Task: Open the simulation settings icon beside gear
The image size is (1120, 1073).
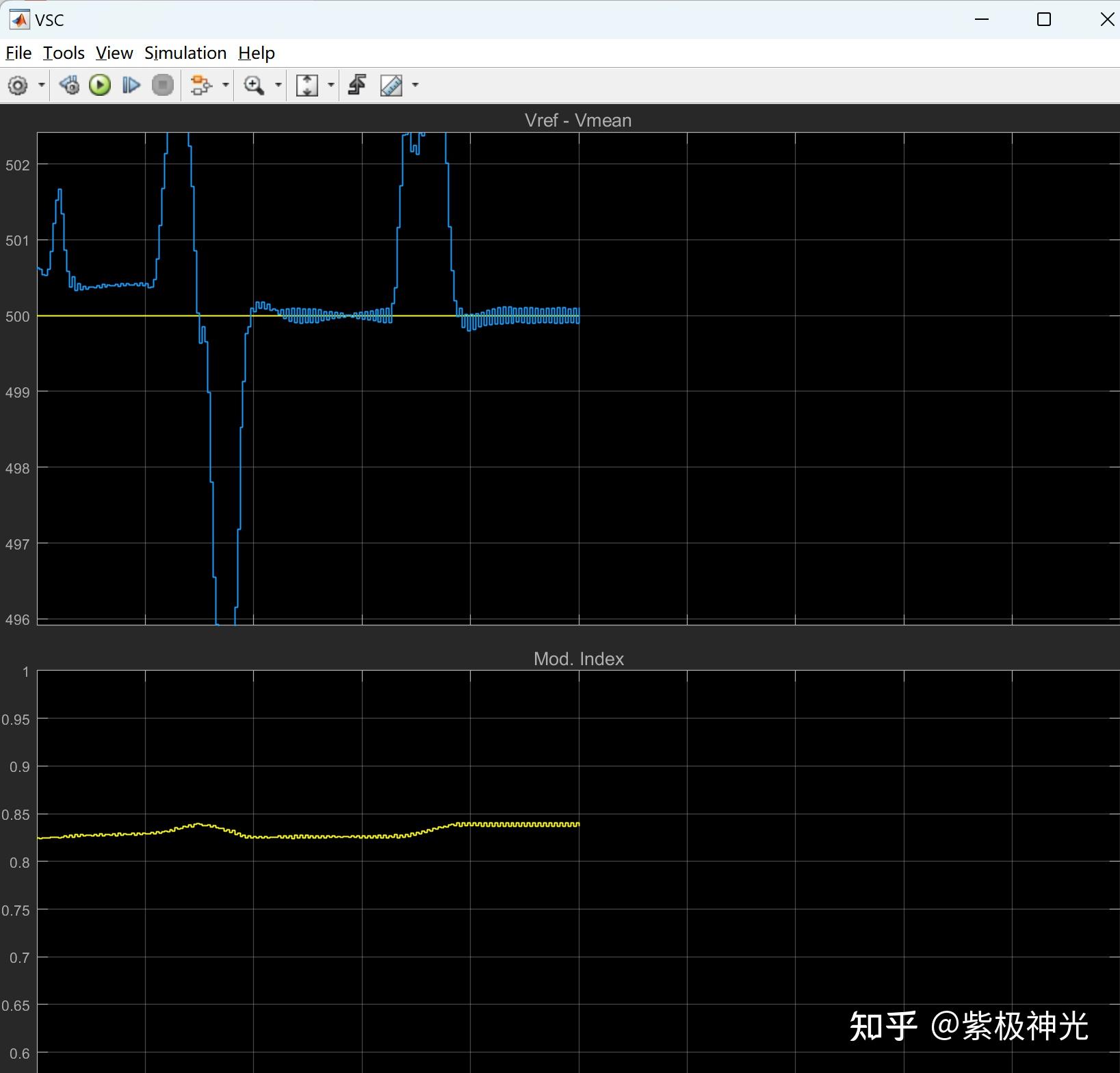Action: click(69, 85)
